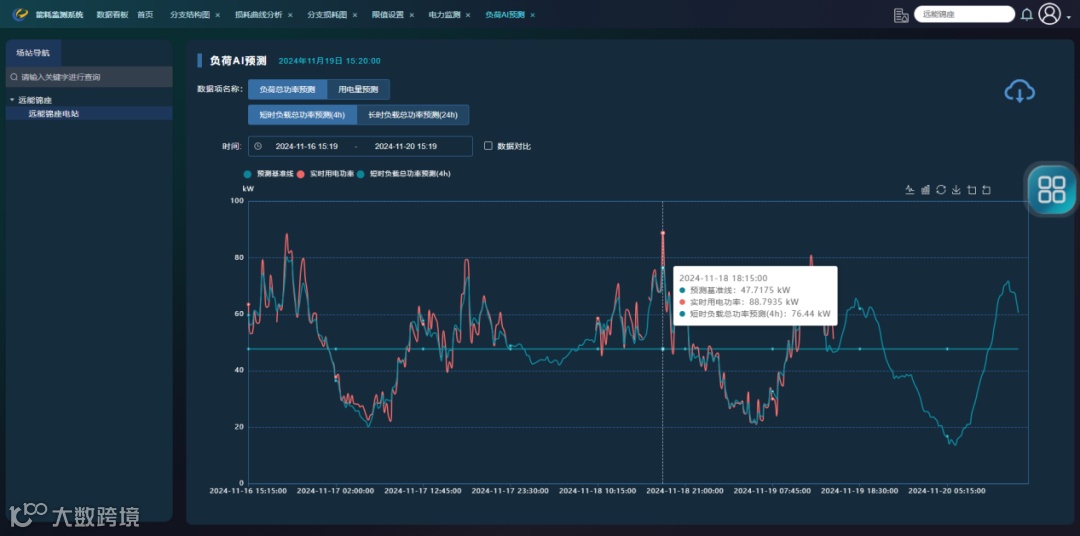Image resolution: width=1080 pixels, height=536 pixels.
Task: Switch to 电力监测 tab
Action: (444, 14)
